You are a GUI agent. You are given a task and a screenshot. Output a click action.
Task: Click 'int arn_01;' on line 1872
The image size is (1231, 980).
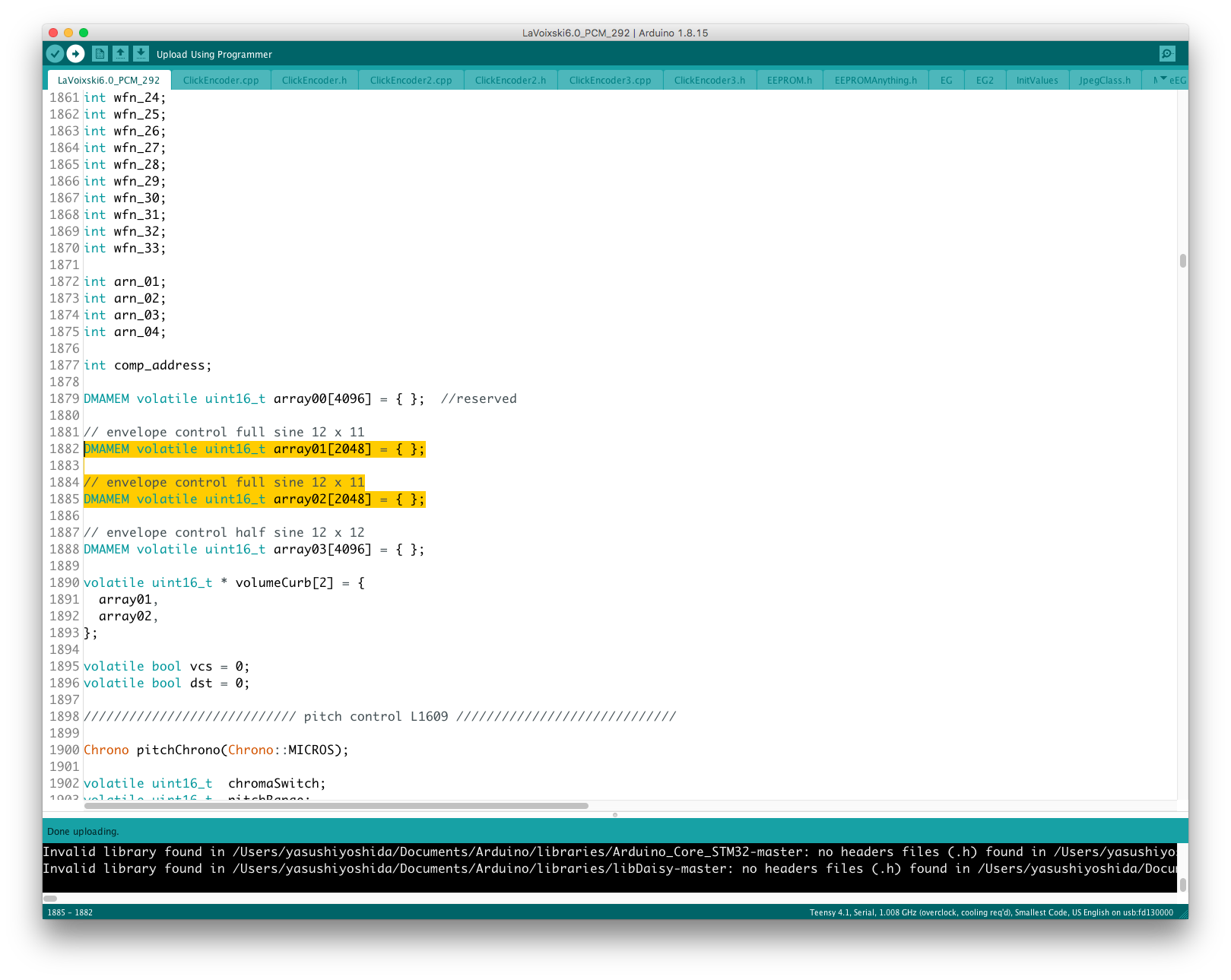[x=124, y=282]
